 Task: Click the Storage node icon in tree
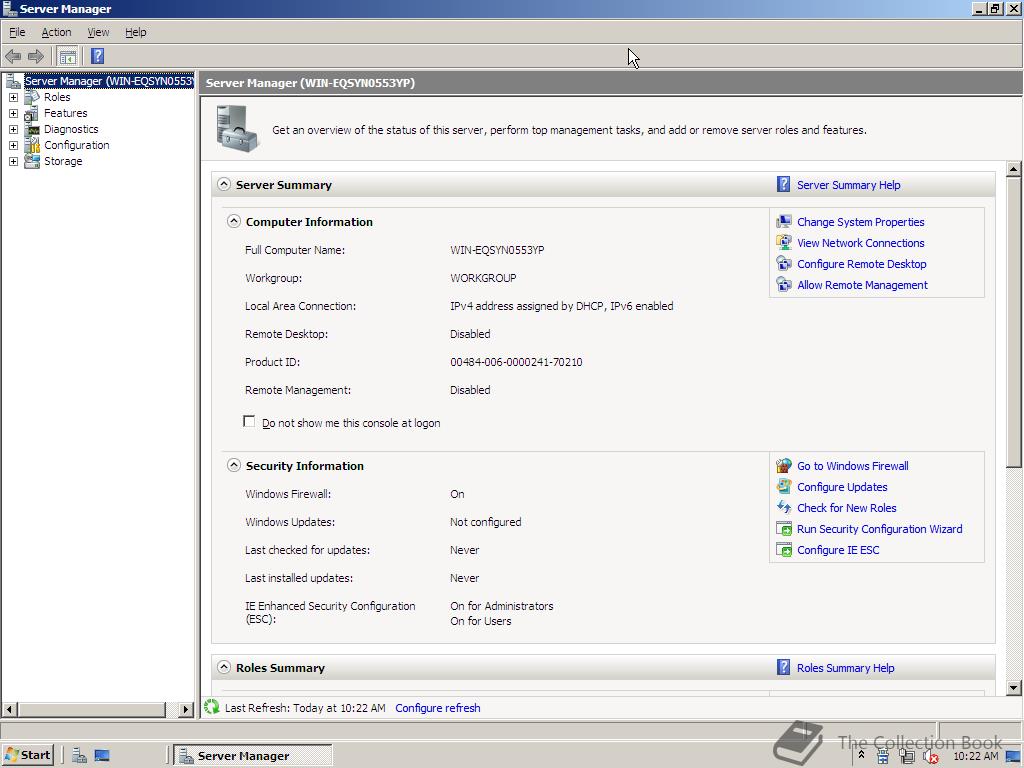tap(32, 161)
